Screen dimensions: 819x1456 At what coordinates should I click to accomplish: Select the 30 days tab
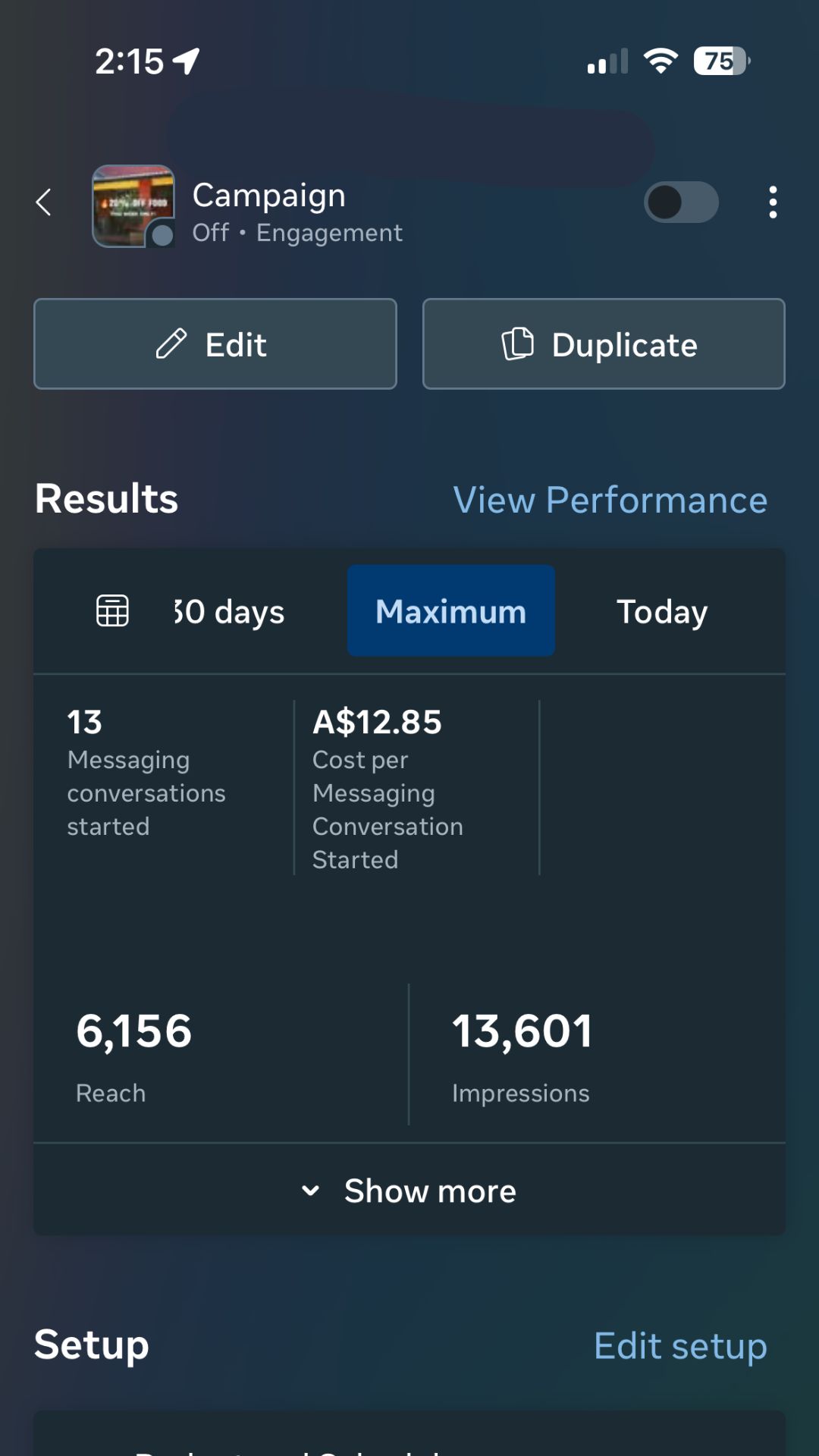coord(229,611)
